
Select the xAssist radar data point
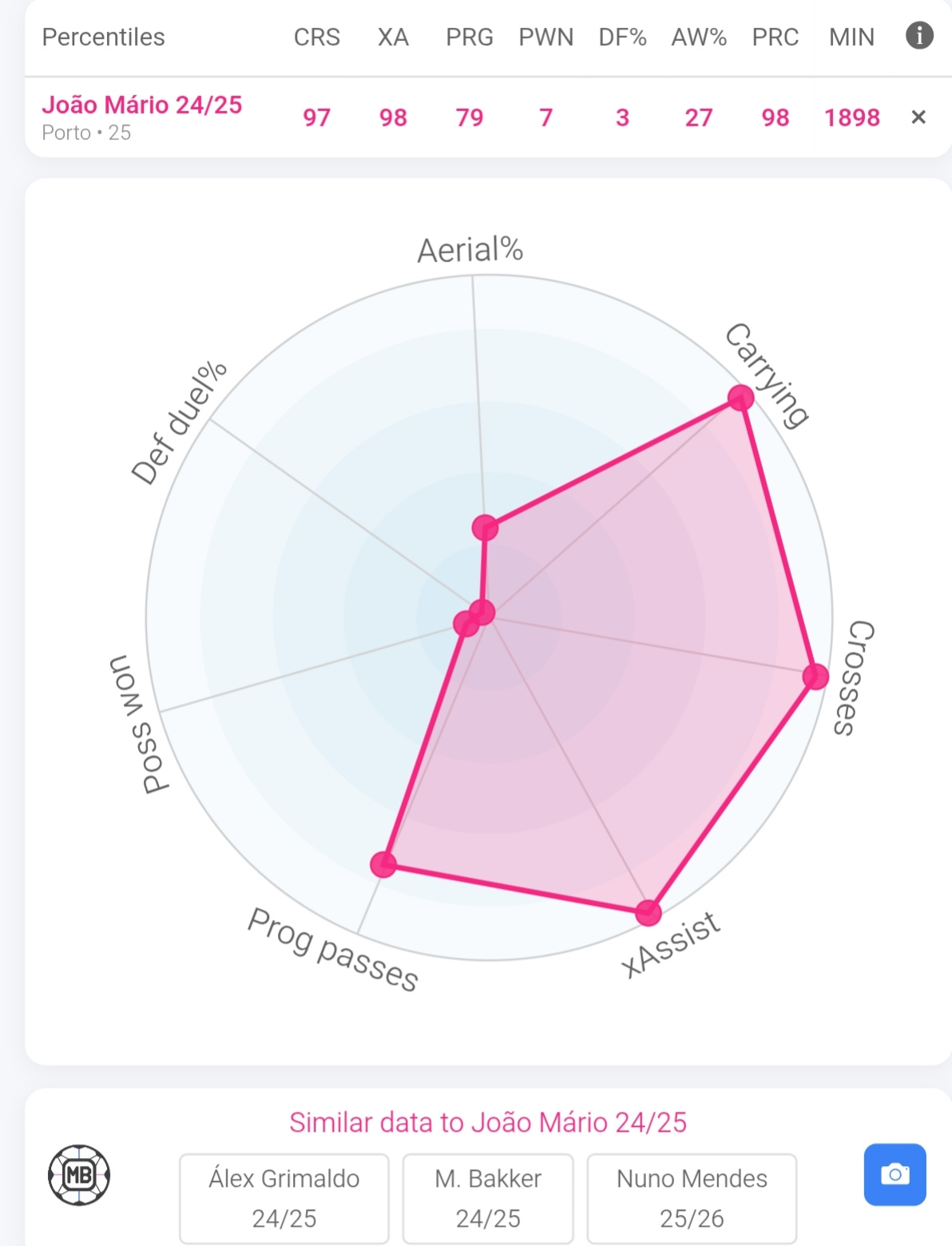649,912
